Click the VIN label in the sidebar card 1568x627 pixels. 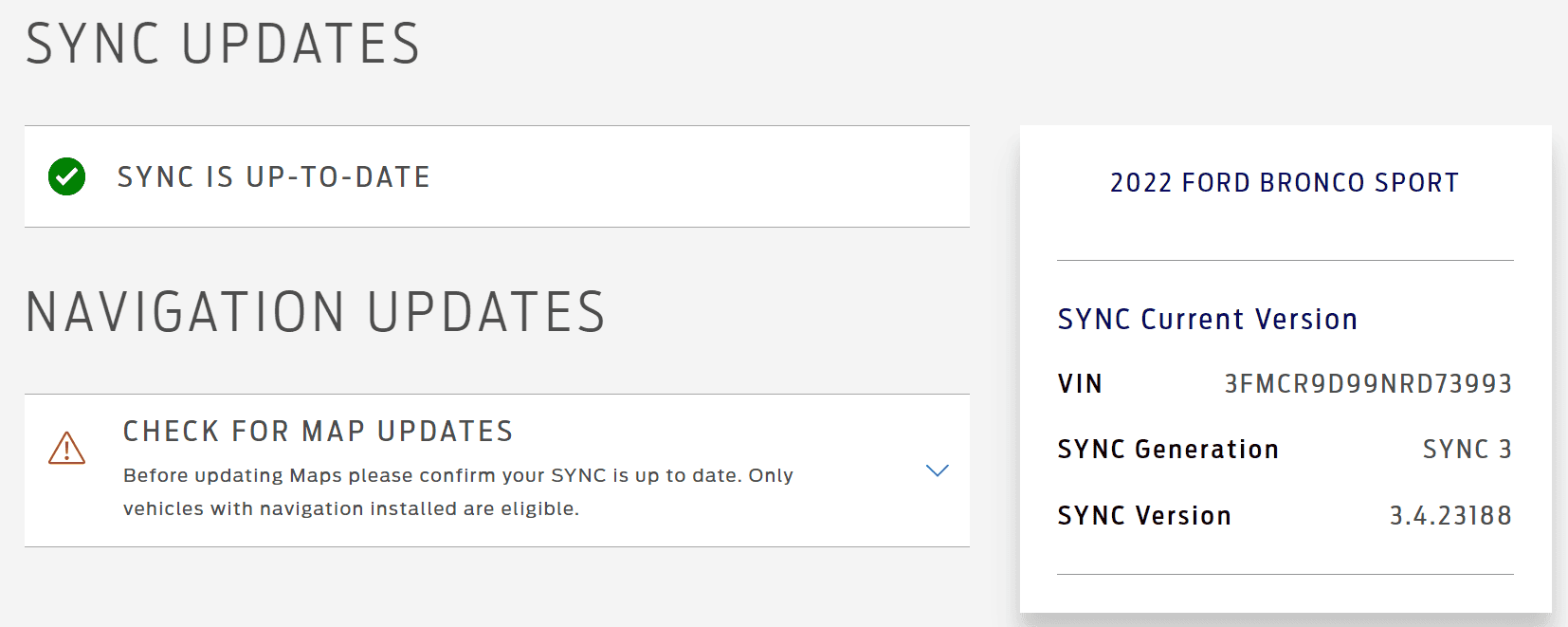(x=1080, y=384)
